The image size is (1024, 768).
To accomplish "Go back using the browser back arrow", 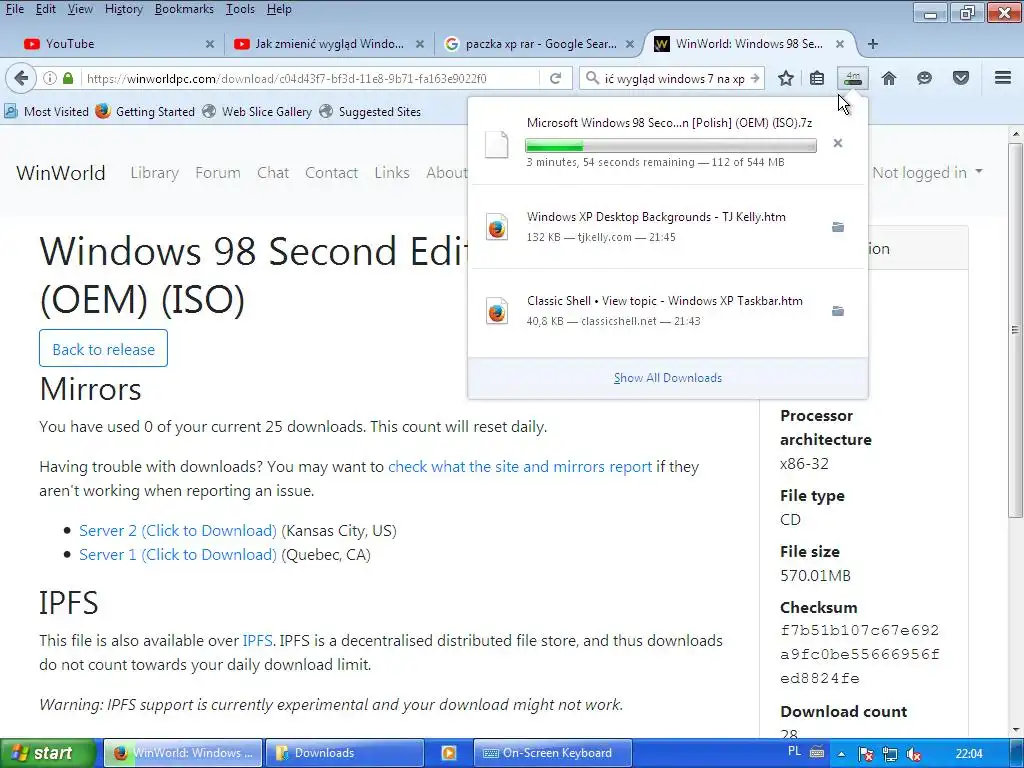I will (21, 78).
